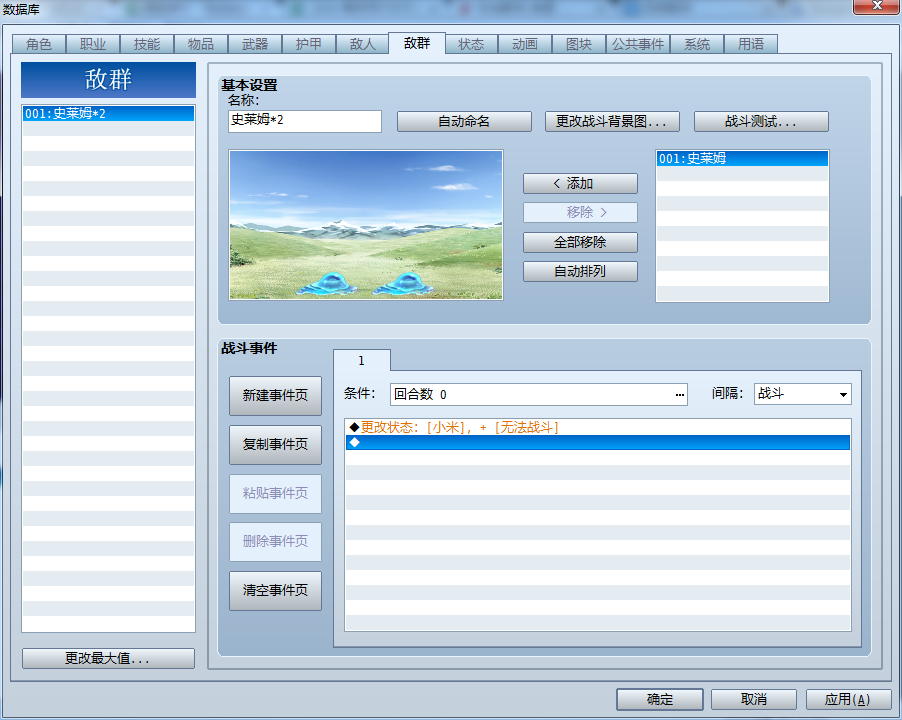Click 新建事件页 button
Screen dimensions: 902x720
click(275, 396)
